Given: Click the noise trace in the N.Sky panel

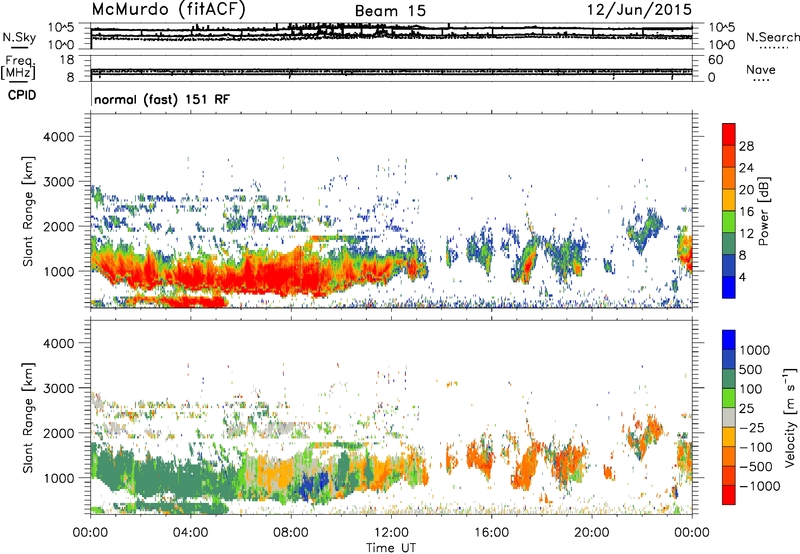Looking at the screenshot, I should (x=391, y=33).
